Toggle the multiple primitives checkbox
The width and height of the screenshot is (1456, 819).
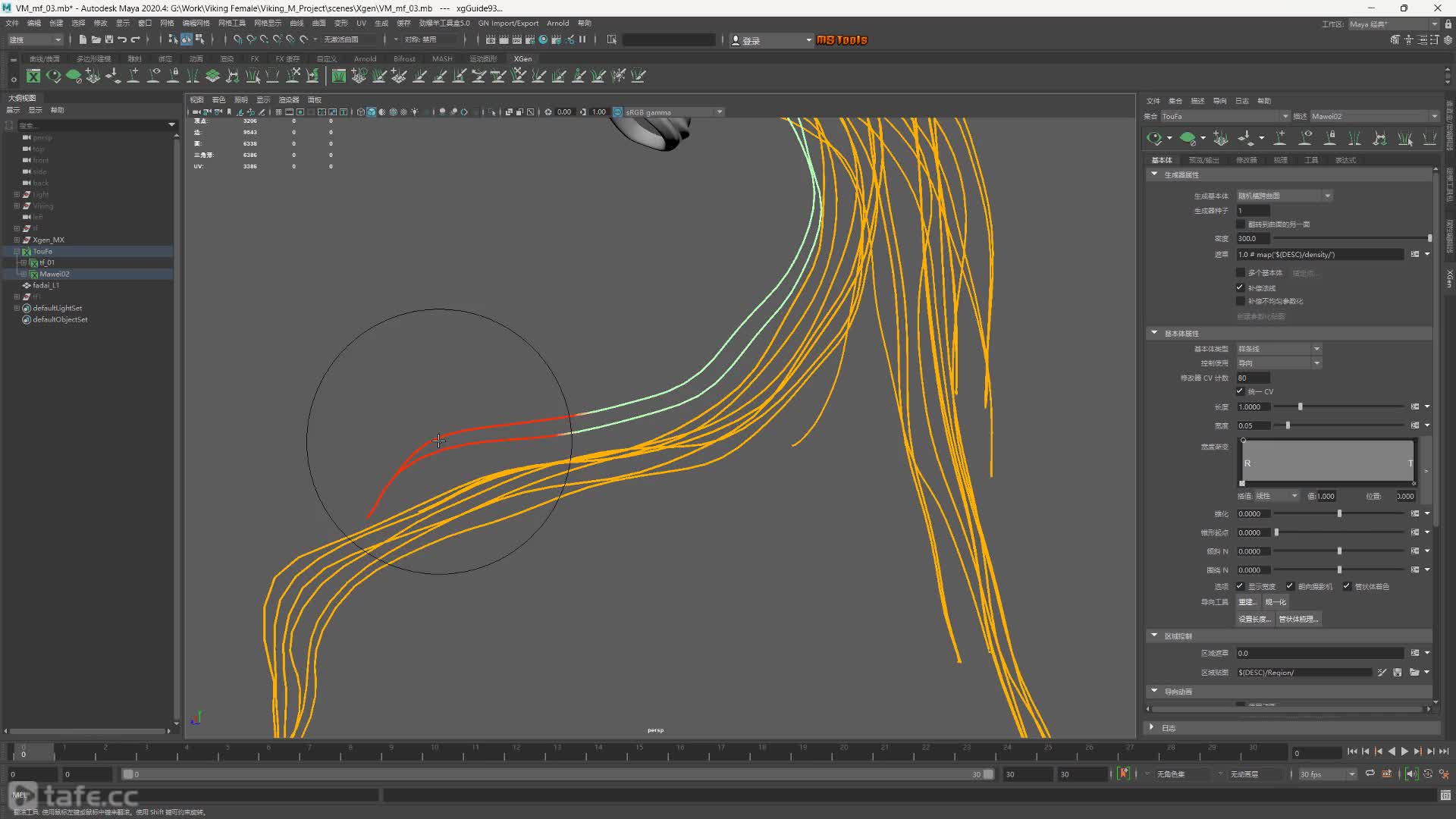tap(1241, 273)
